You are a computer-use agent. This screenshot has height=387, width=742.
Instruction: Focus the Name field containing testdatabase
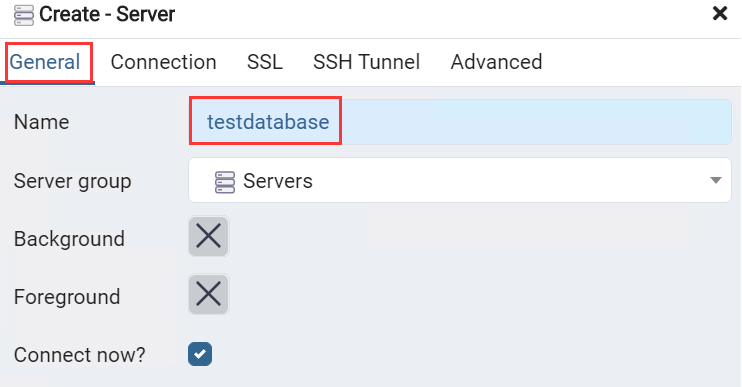click(460, 122)
